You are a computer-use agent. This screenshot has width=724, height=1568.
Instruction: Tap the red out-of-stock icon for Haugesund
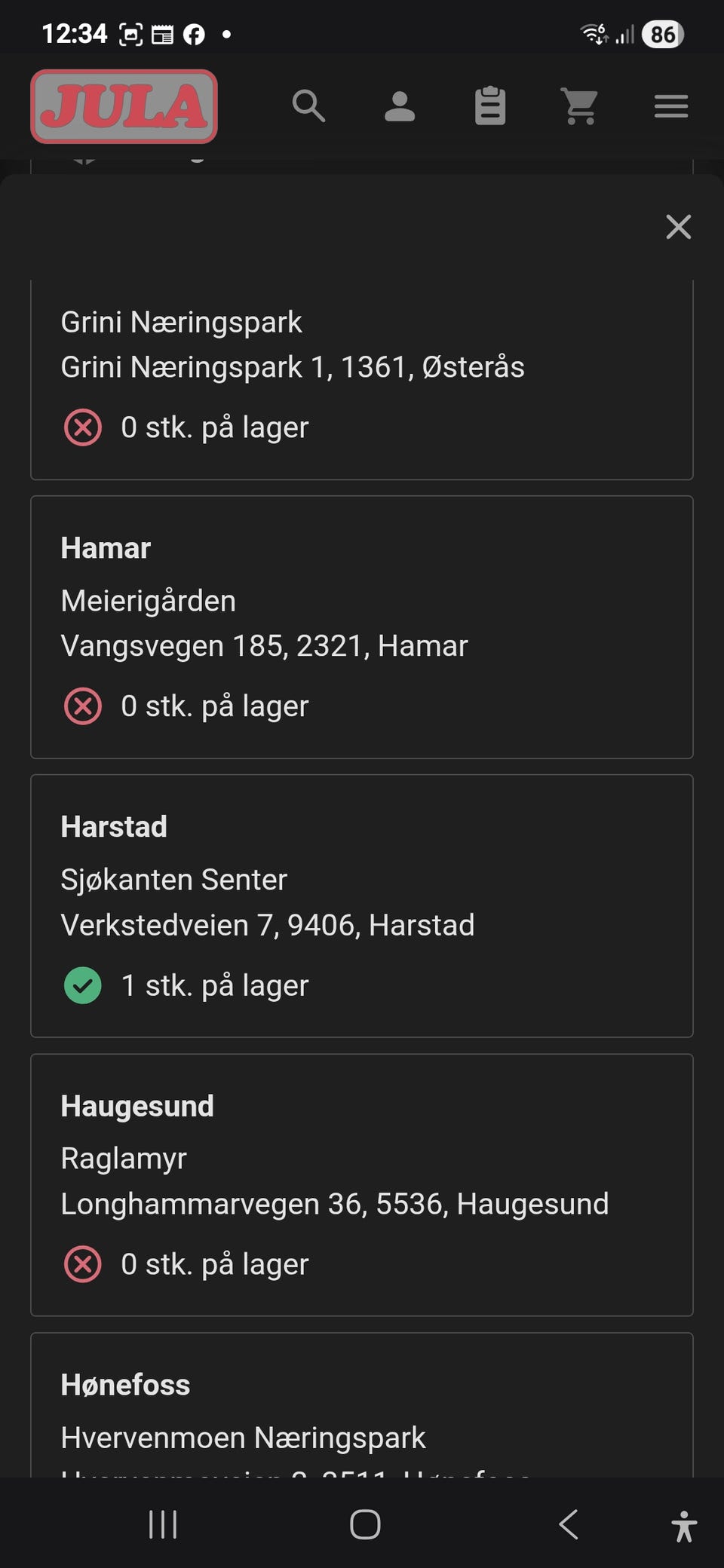pos(83,1264)
